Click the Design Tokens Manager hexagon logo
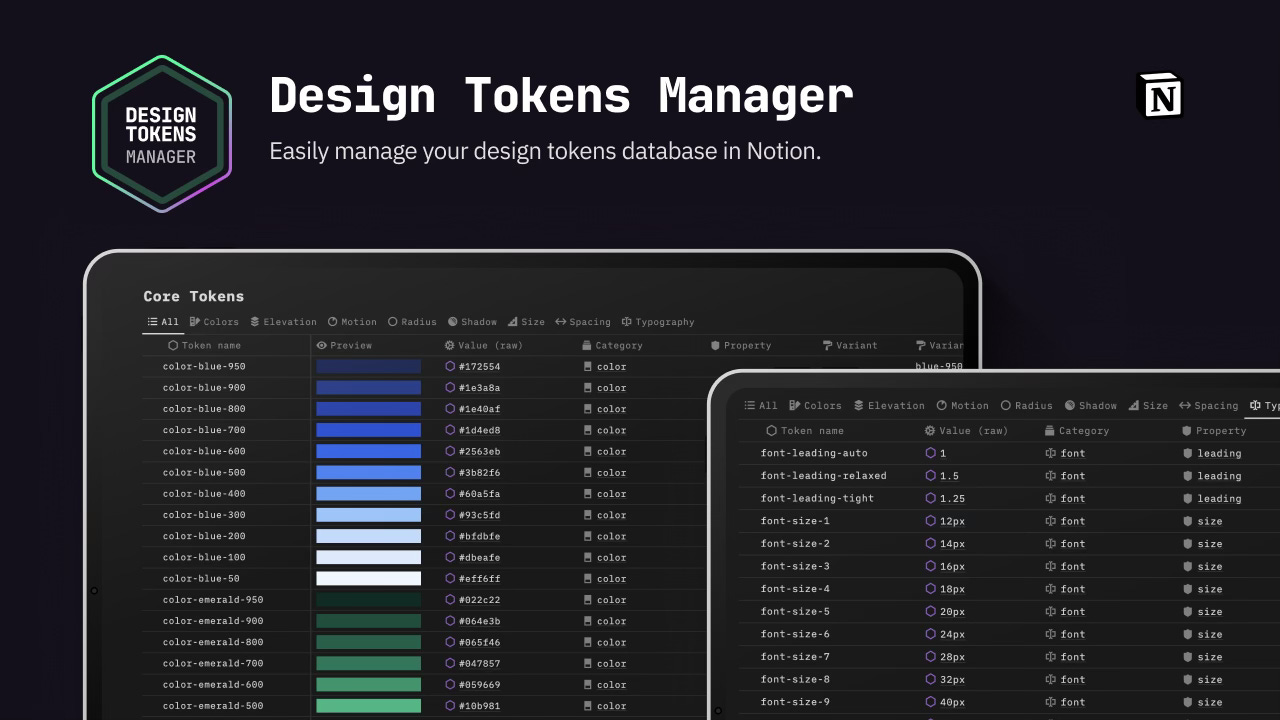Viewport: 1280px width, 720px height. pos(161,134)
